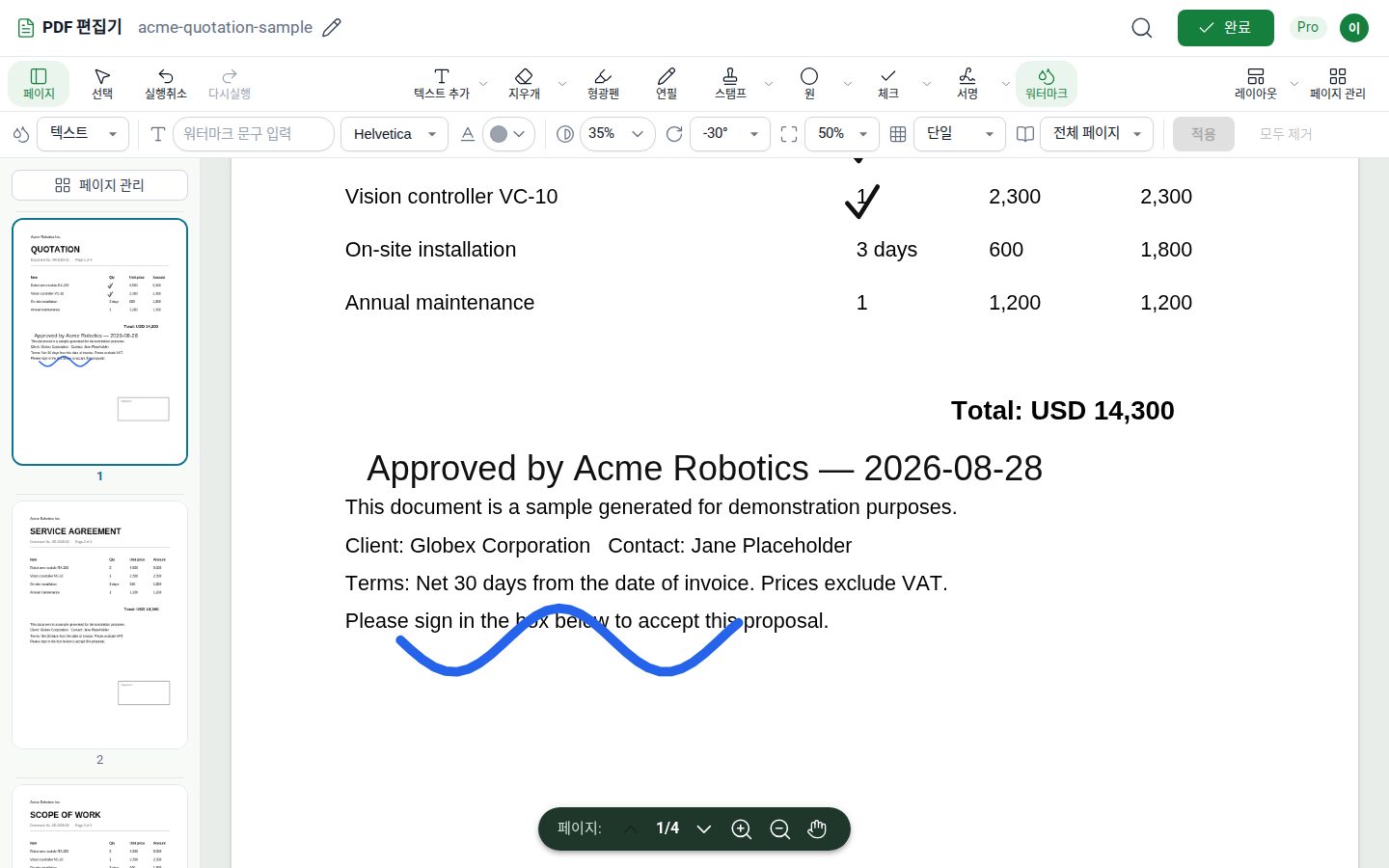Select the 체크 checkmark tool

pyautogui.click(x=888, y=84)
